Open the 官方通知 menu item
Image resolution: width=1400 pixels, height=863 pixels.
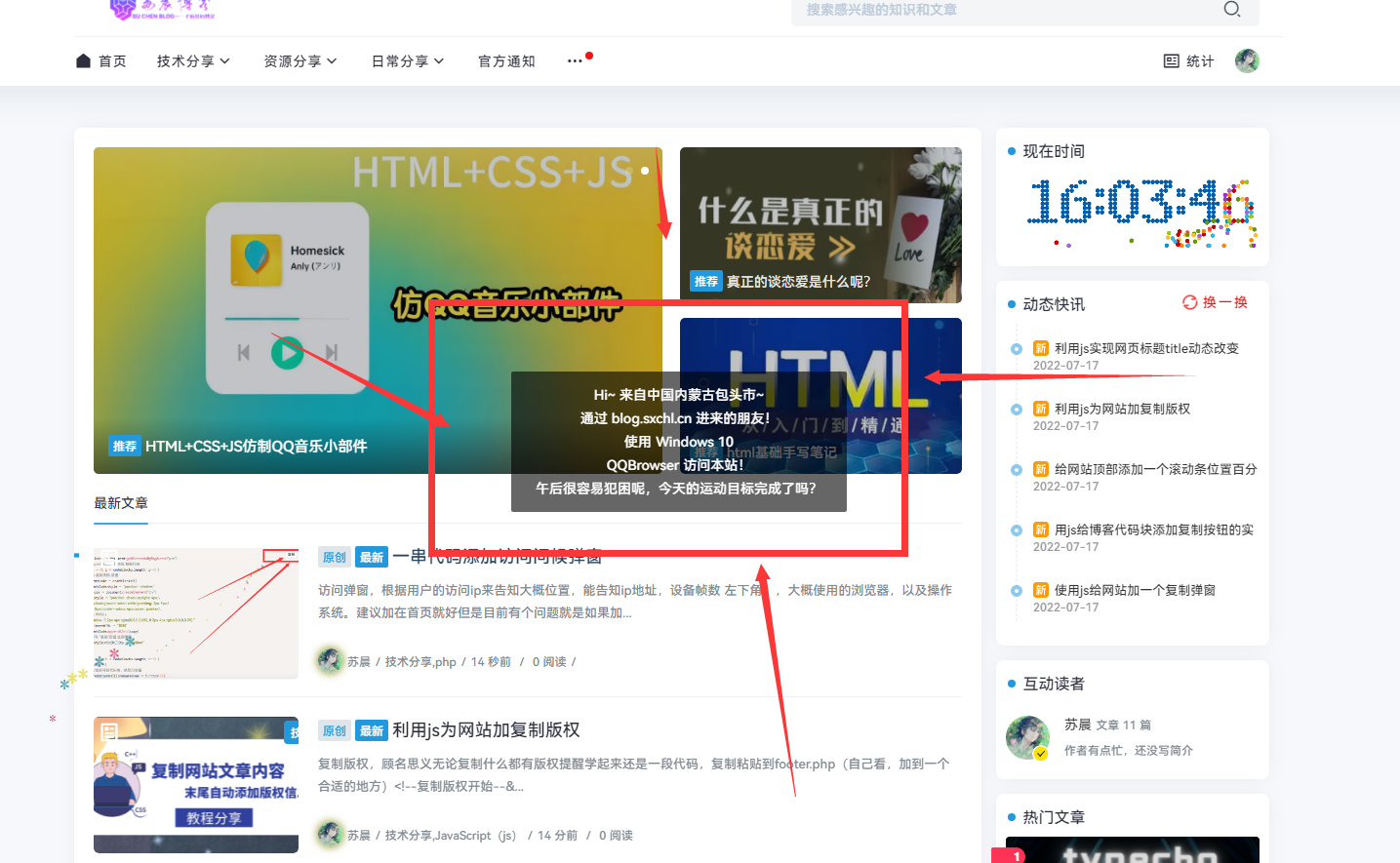[506, 61]
